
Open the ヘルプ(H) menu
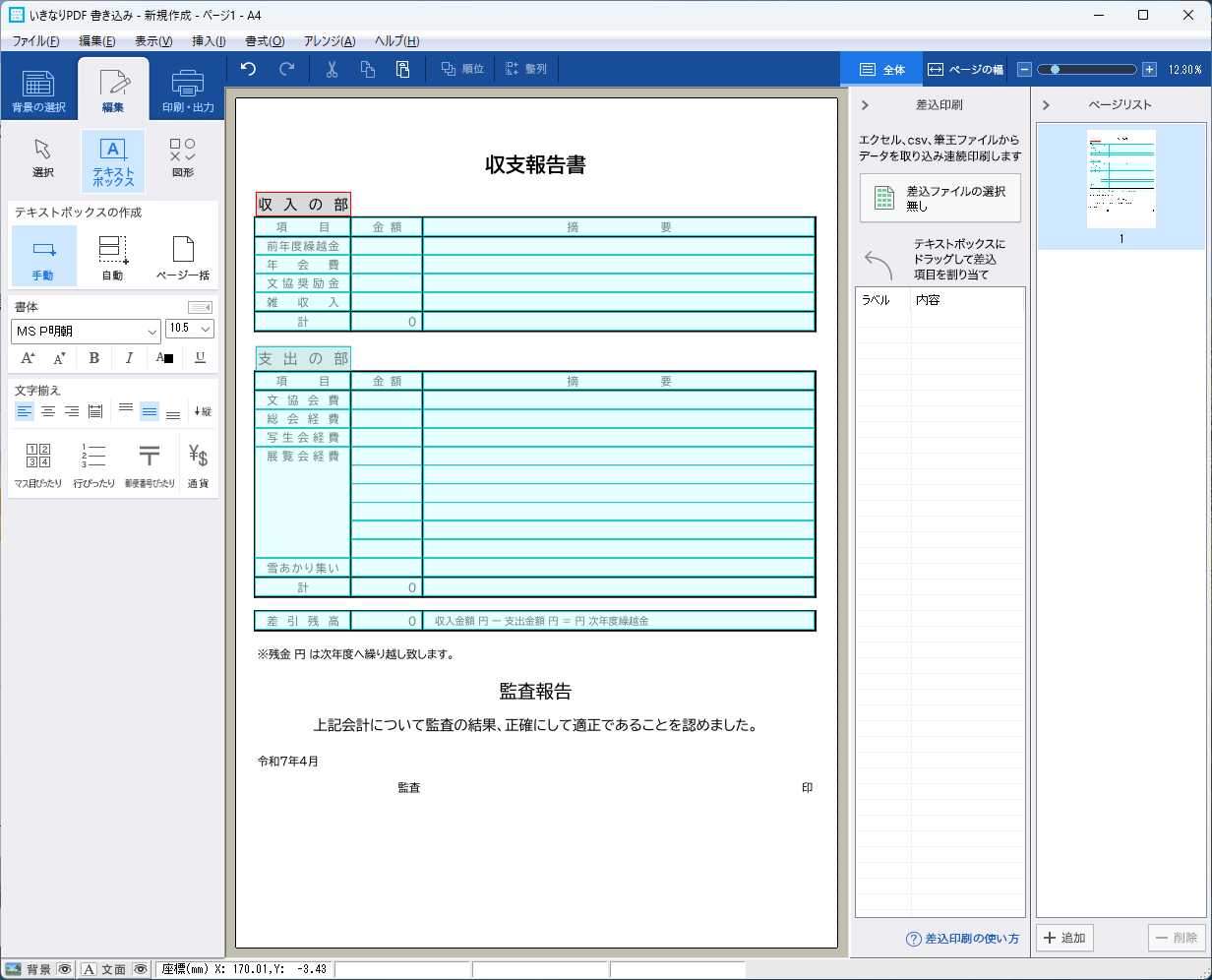397,41
